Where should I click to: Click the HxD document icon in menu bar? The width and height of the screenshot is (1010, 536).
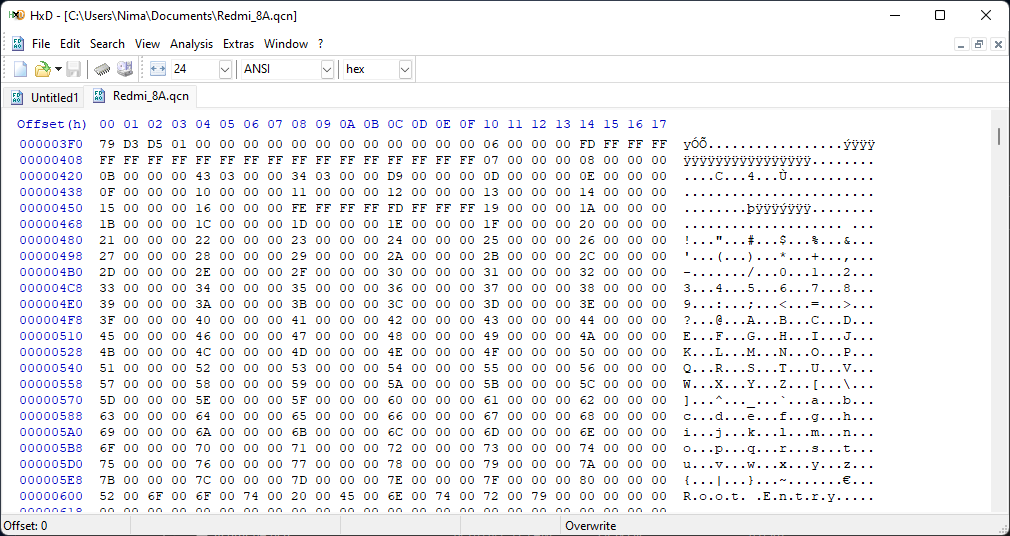(17, 44)
